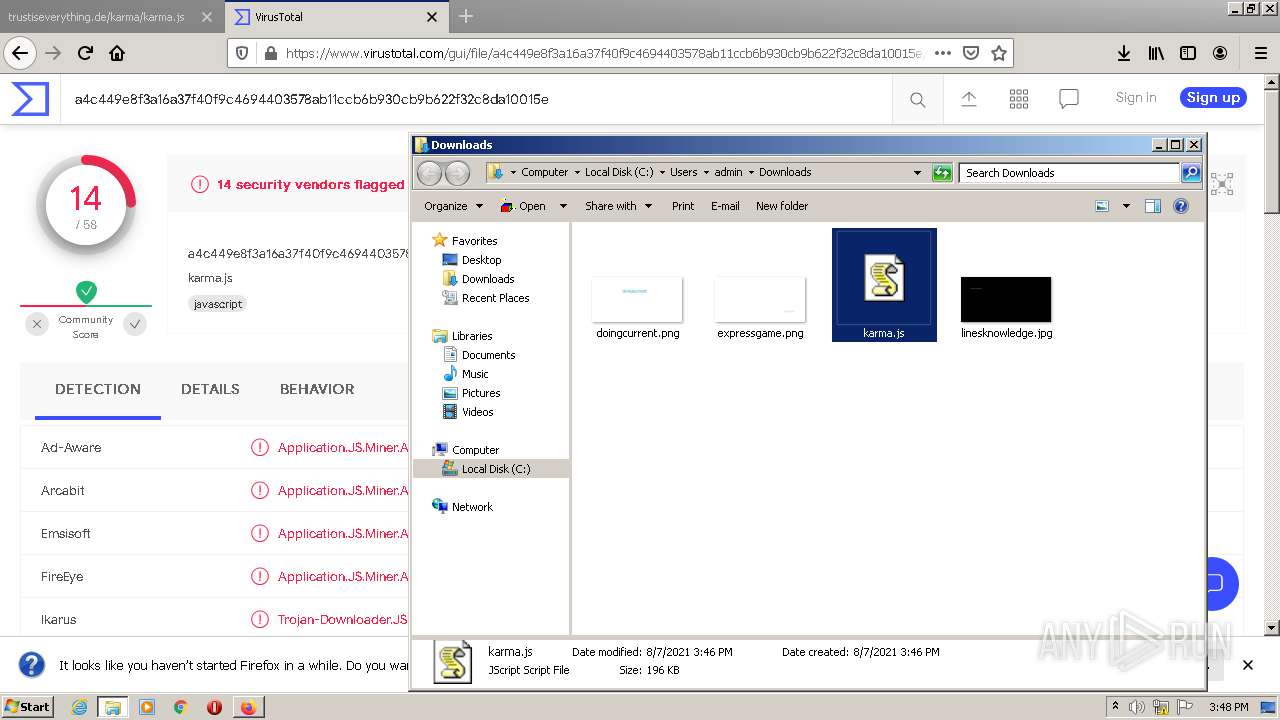This screenshot has width=1280, height=720.
Task: Click VirusTotal upload file icon
Action: click(968, 99)
